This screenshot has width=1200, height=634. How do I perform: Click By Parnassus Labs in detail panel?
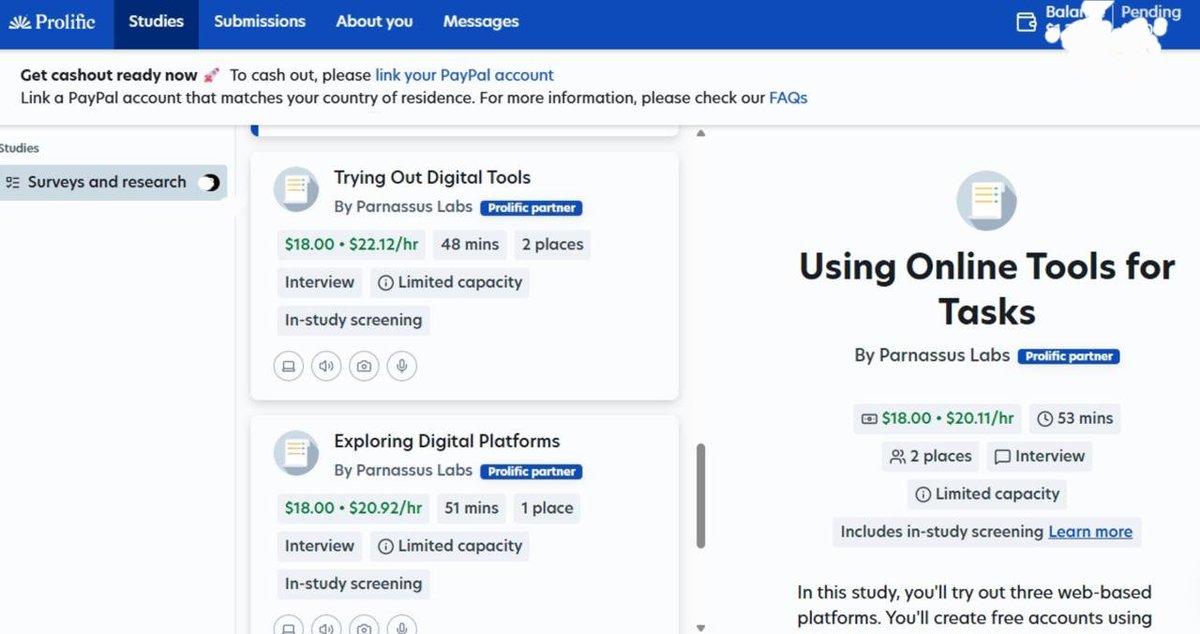pyautogui.click(x=932, y=355)
